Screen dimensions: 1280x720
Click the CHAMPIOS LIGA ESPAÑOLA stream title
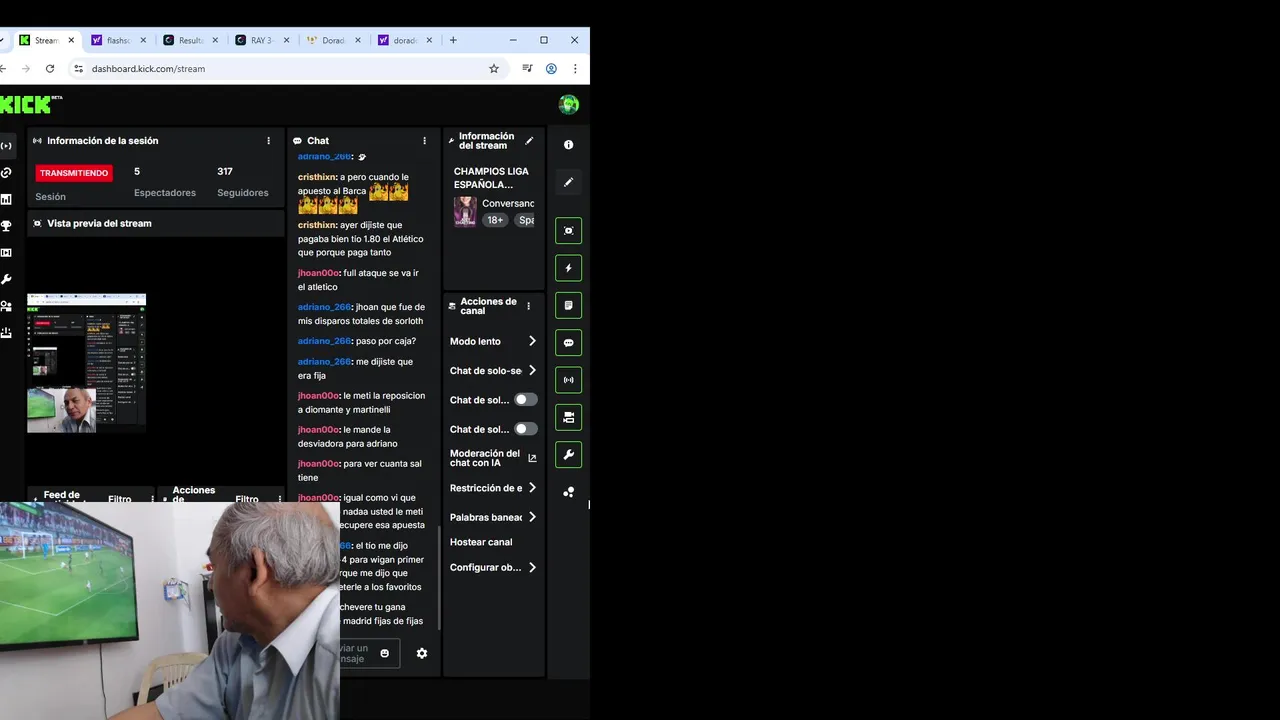[491, 178]
